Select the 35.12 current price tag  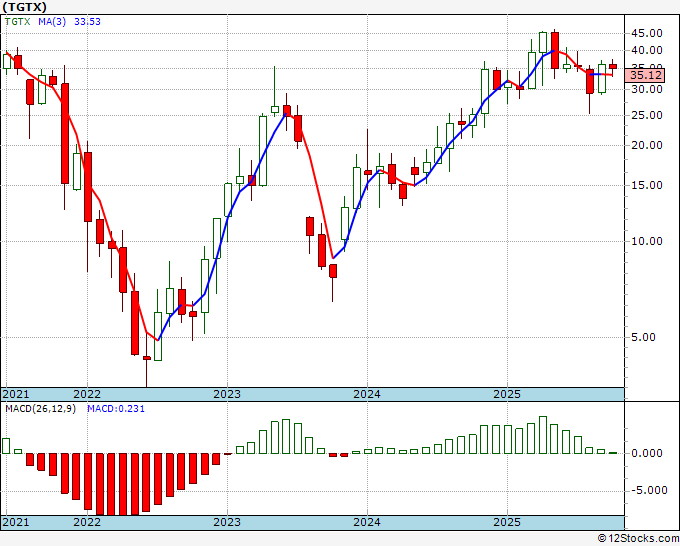coord(646,75)
